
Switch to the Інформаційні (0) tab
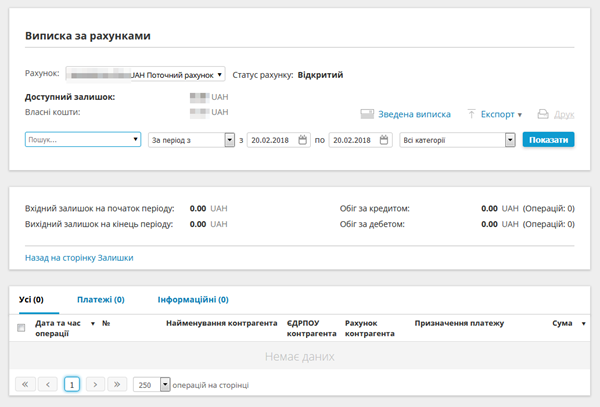(193, 300)
